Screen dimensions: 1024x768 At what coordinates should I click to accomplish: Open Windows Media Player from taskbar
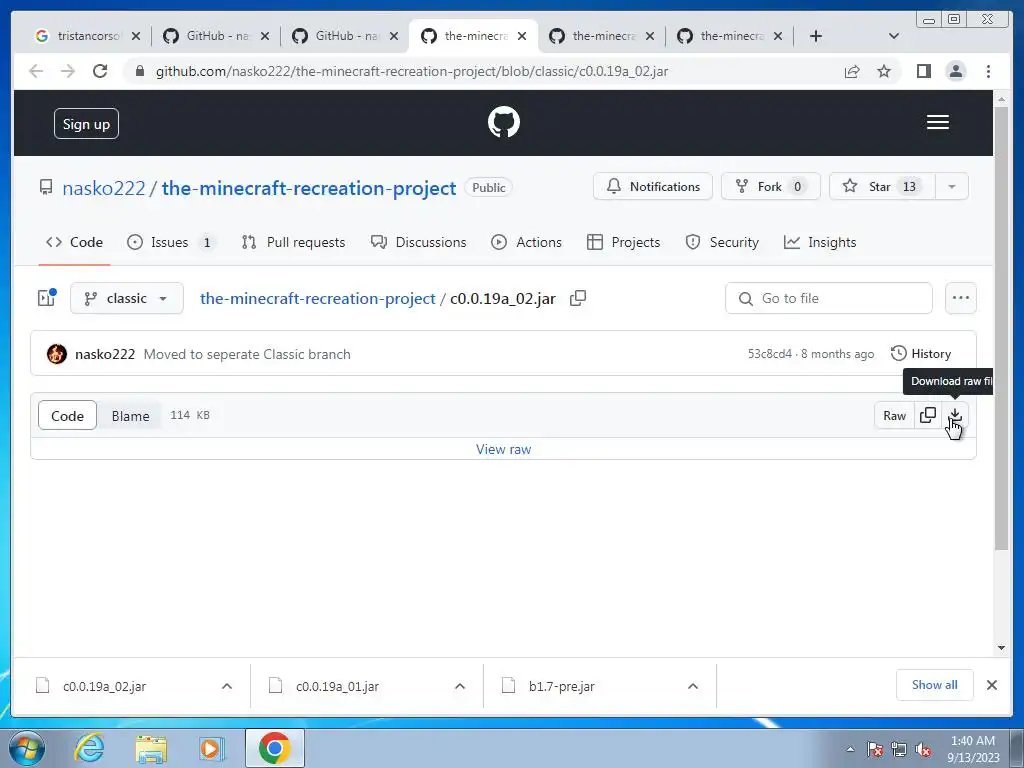tap(211, 748)
